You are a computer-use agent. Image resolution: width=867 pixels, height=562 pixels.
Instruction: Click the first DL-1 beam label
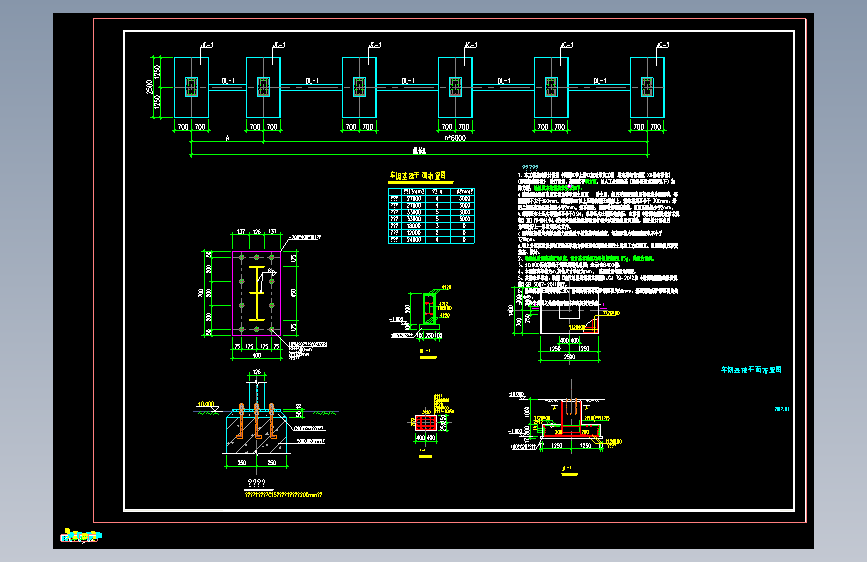228,81
